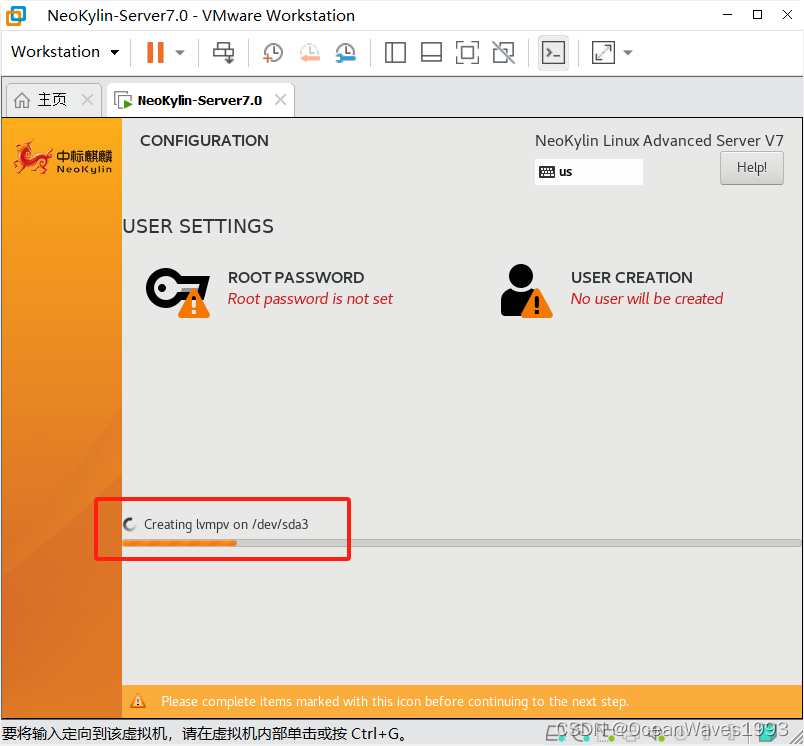The image size is (804, 746).
Task: Click the stretch guest display icon
Action: pyautogui.click(x=604, y=52)
